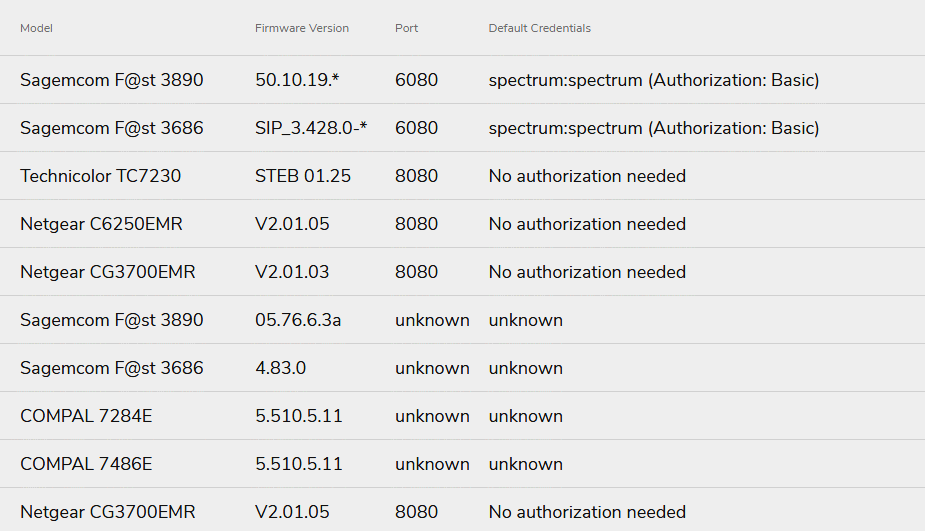Click port 8080 for Technicolor TC7230
This screenshot has width=925, height=531.
click(x=416, y=176)
